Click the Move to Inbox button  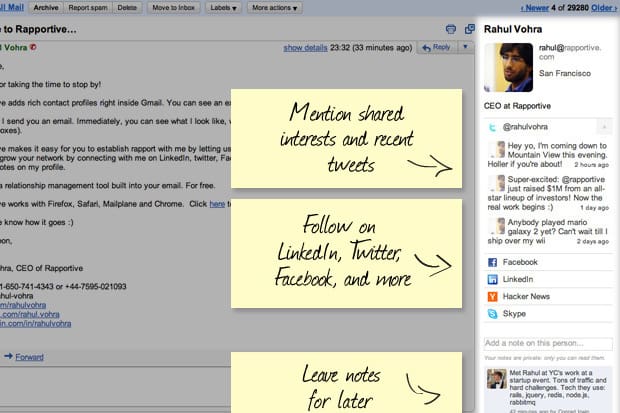tap(174, 7)
